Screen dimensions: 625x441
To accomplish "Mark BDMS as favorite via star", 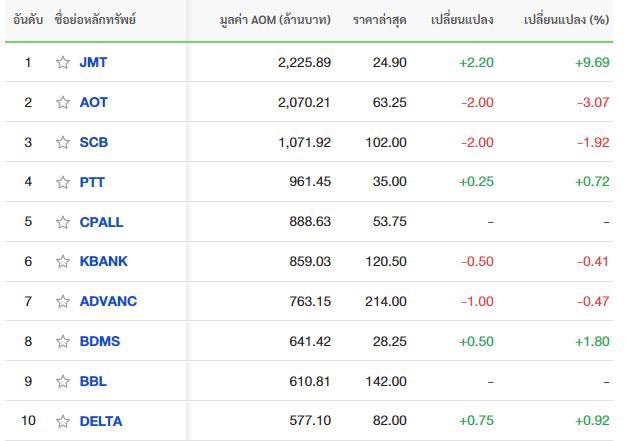I will coord(63,341).
